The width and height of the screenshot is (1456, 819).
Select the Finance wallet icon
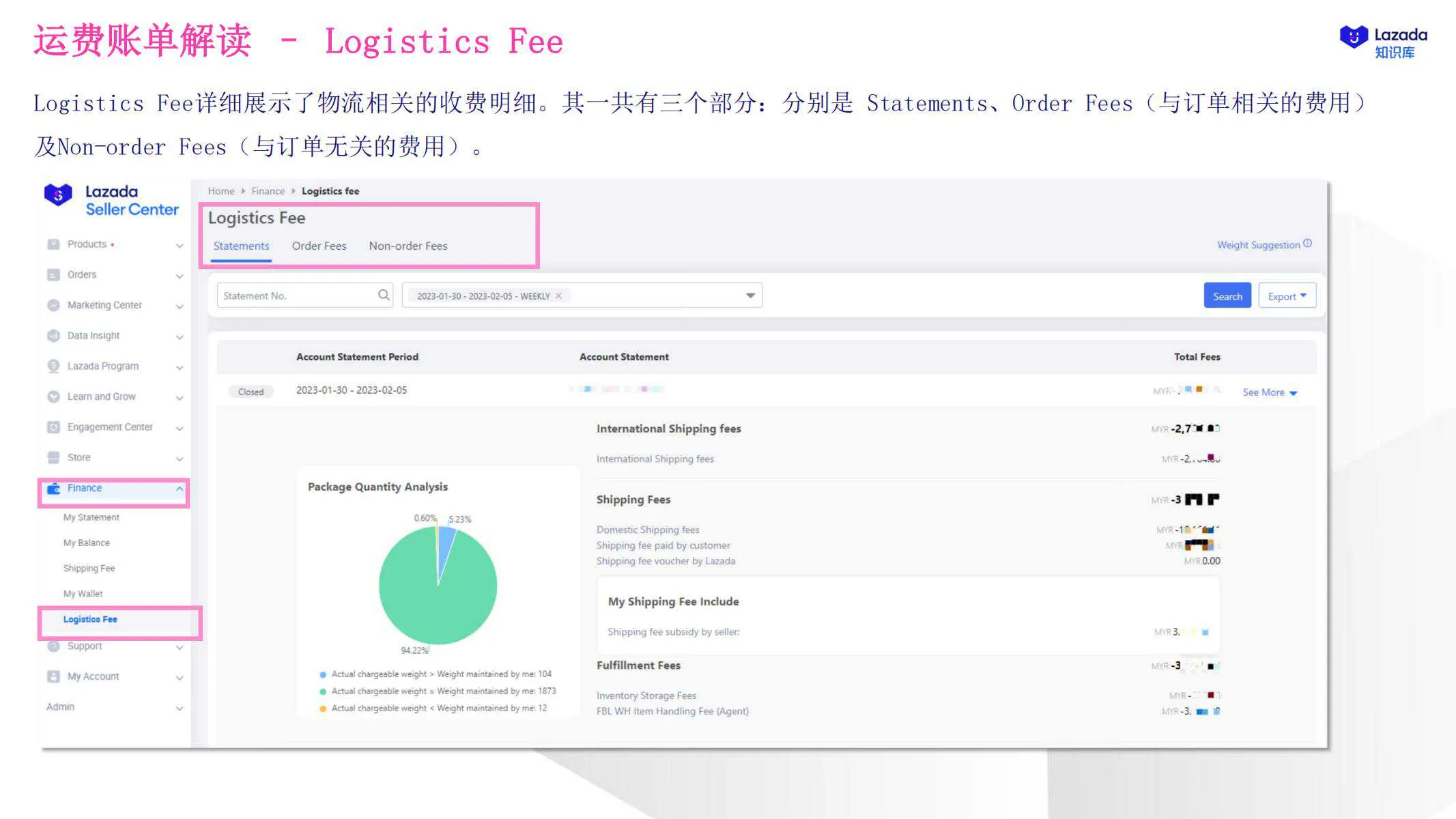53,487
